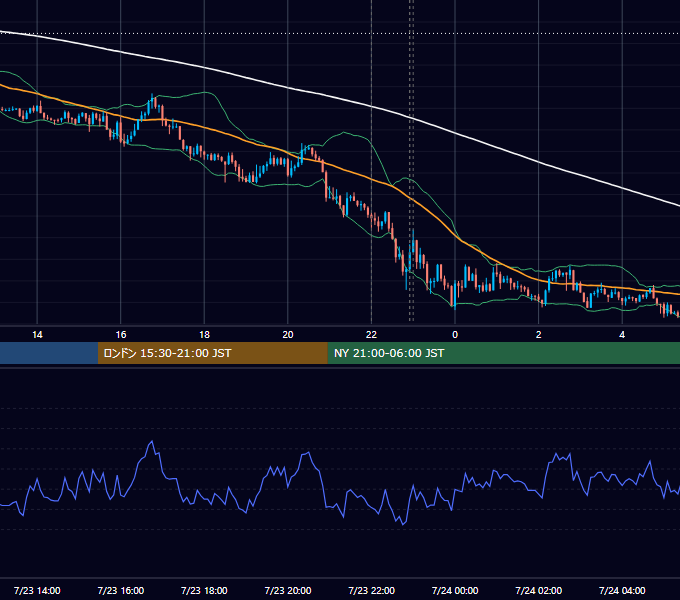680x600 pixels.
Task: Click the 7/24 00:00 date label
Action: (x=455, y=590)
